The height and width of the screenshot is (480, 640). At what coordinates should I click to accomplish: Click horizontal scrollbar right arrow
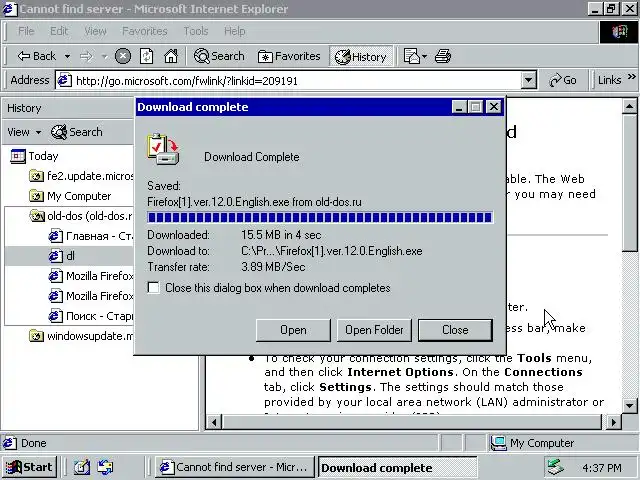613,422
